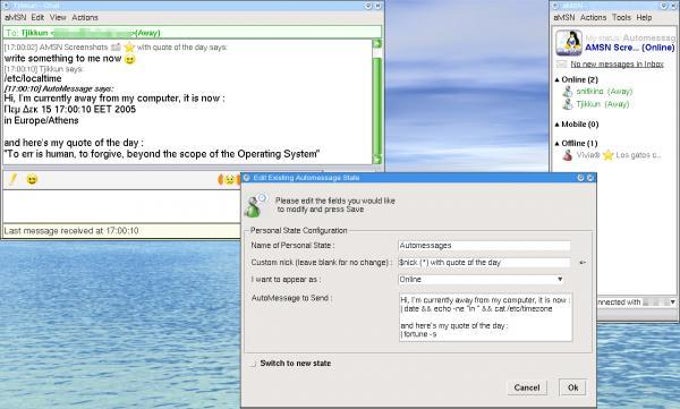
Task: Open the aMSN menu in chat window
Action: 15,17
